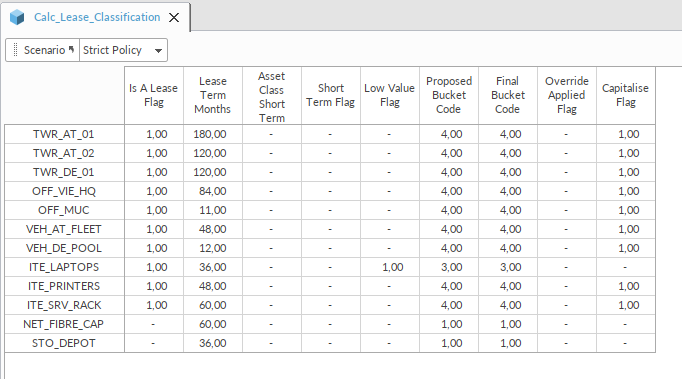This screenshot has height=379, width=682.
Task: Click Capitalise Flag cell for ITE_LAPTOPS
Action: [626, 267]
